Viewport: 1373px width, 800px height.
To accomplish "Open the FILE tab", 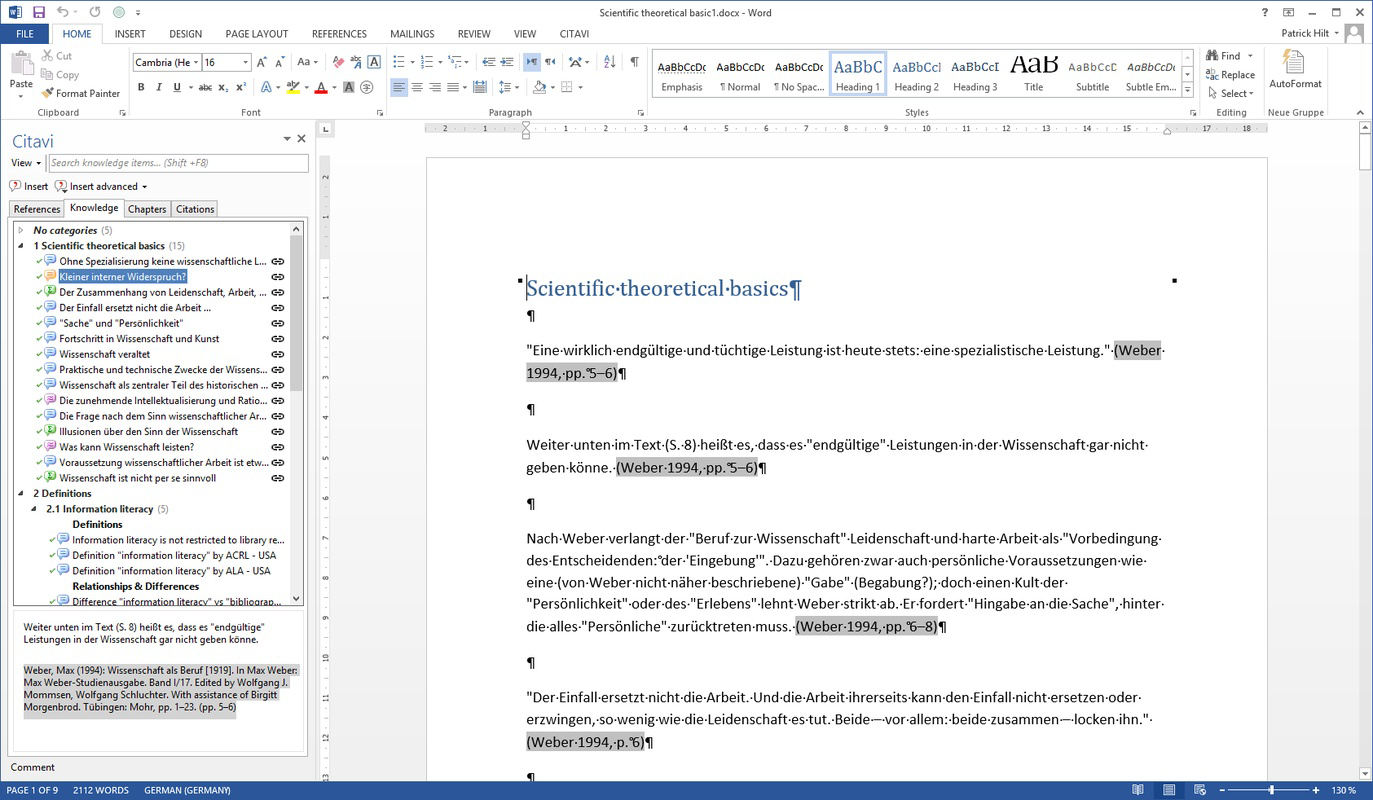I will [24, 34].
